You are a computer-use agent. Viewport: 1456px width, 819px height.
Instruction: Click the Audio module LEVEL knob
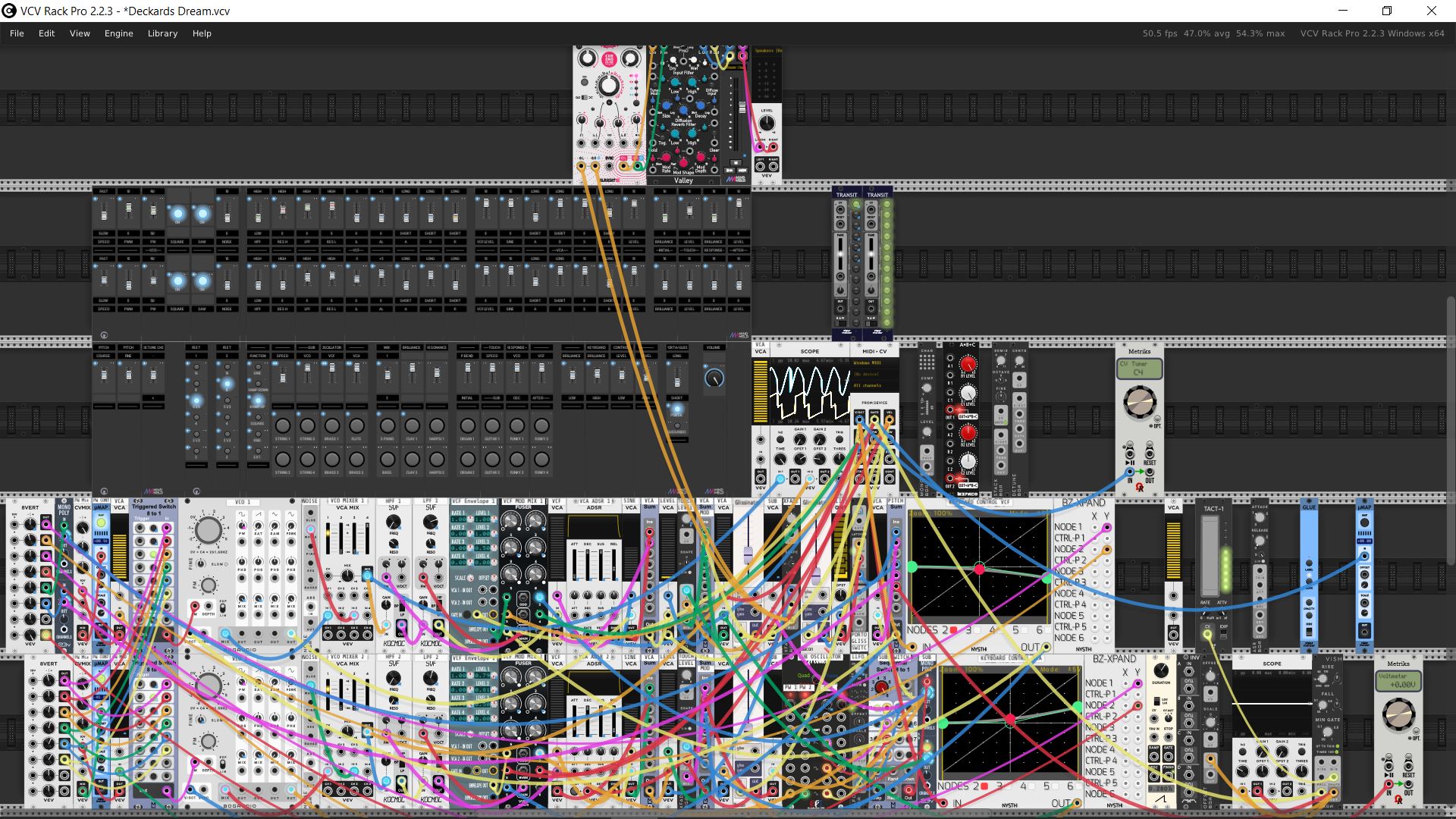coord(767,123)
